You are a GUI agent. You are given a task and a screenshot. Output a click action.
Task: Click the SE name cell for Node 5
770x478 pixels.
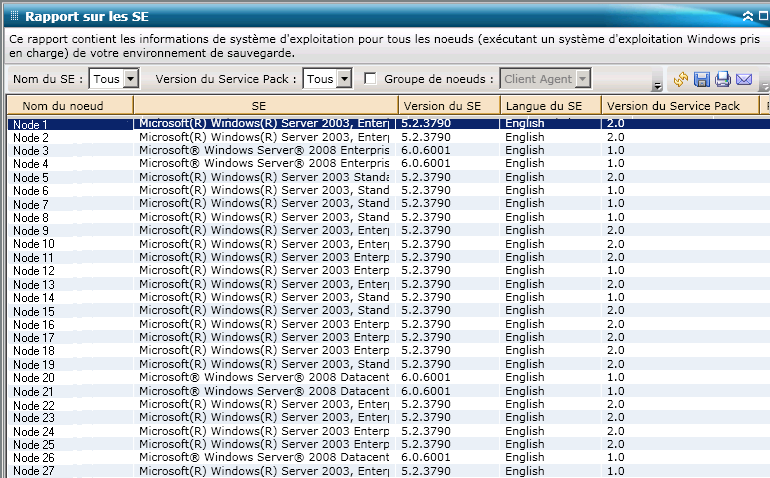(x=264, y=177)
